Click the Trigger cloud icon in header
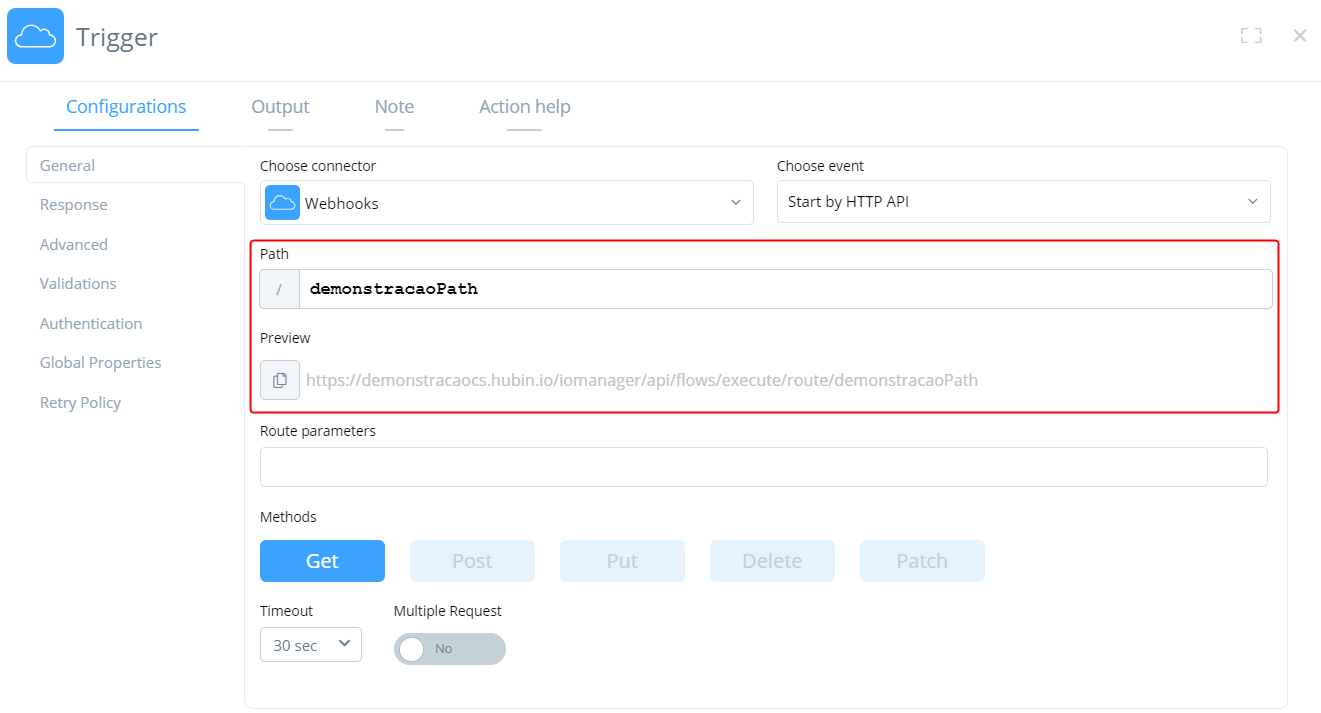 click(34, 35)
